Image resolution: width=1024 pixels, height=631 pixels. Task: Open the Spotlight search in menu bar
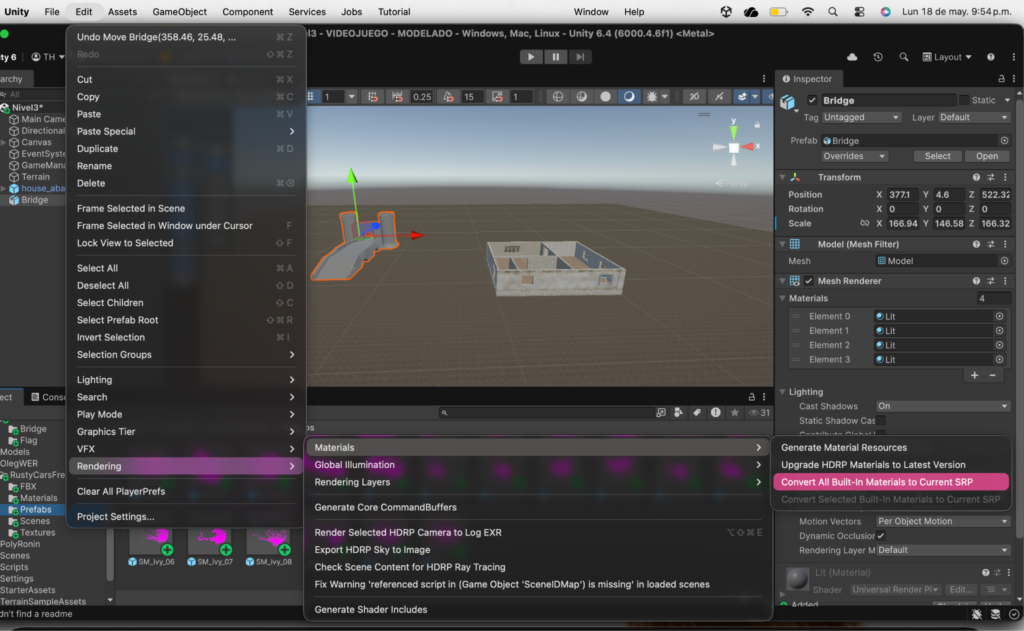click(x=833, y=12)
